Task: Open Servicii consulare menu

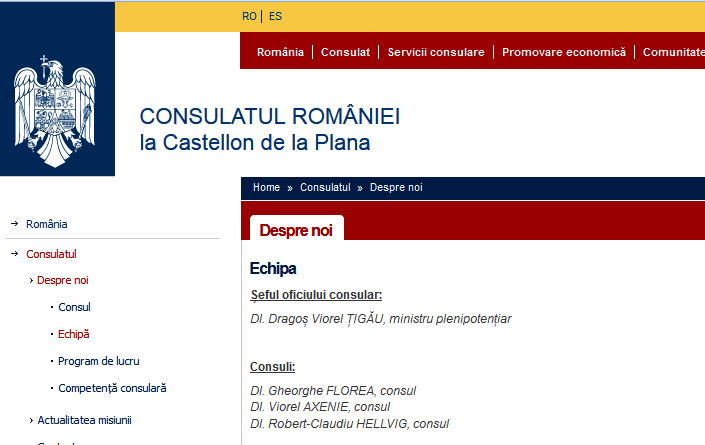Action: pyautogui.click(x=436, y=52)
